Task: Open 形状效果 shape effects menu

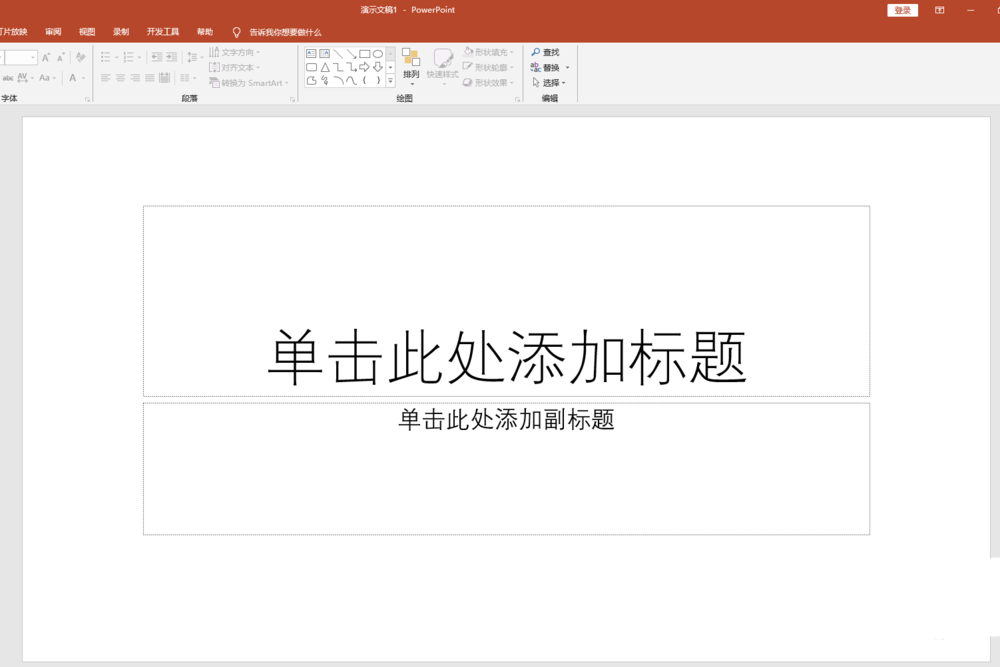Action: [x=489, y=82]
